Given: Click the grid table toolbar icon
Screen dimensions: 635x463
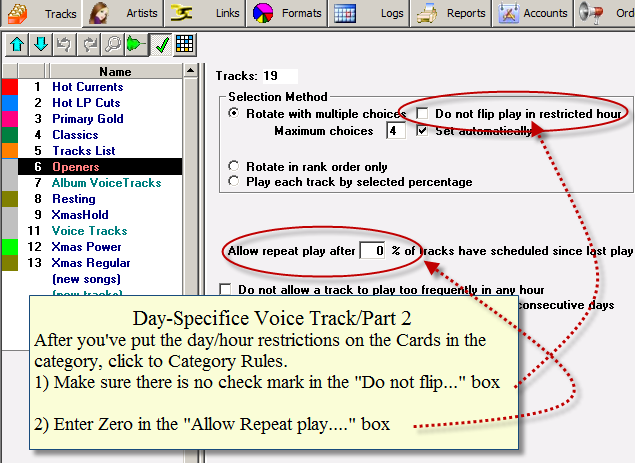Looking at the screenshot, I should [x=185, y=44].
